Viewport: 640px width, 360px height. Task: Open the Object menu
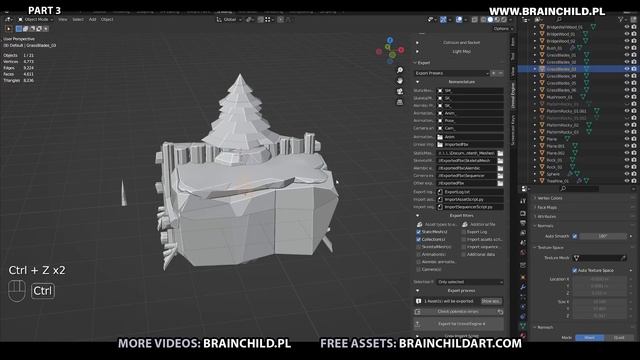(x=107, y=19)
